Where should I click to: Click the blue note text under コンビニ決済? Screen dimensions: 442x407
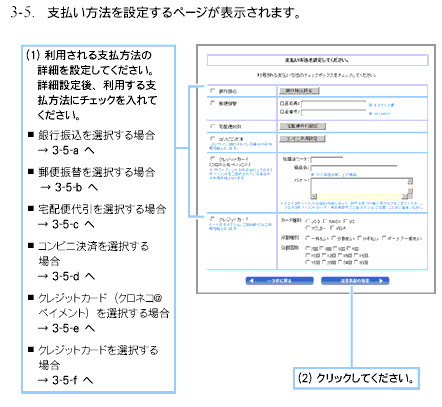coord(240,146)
